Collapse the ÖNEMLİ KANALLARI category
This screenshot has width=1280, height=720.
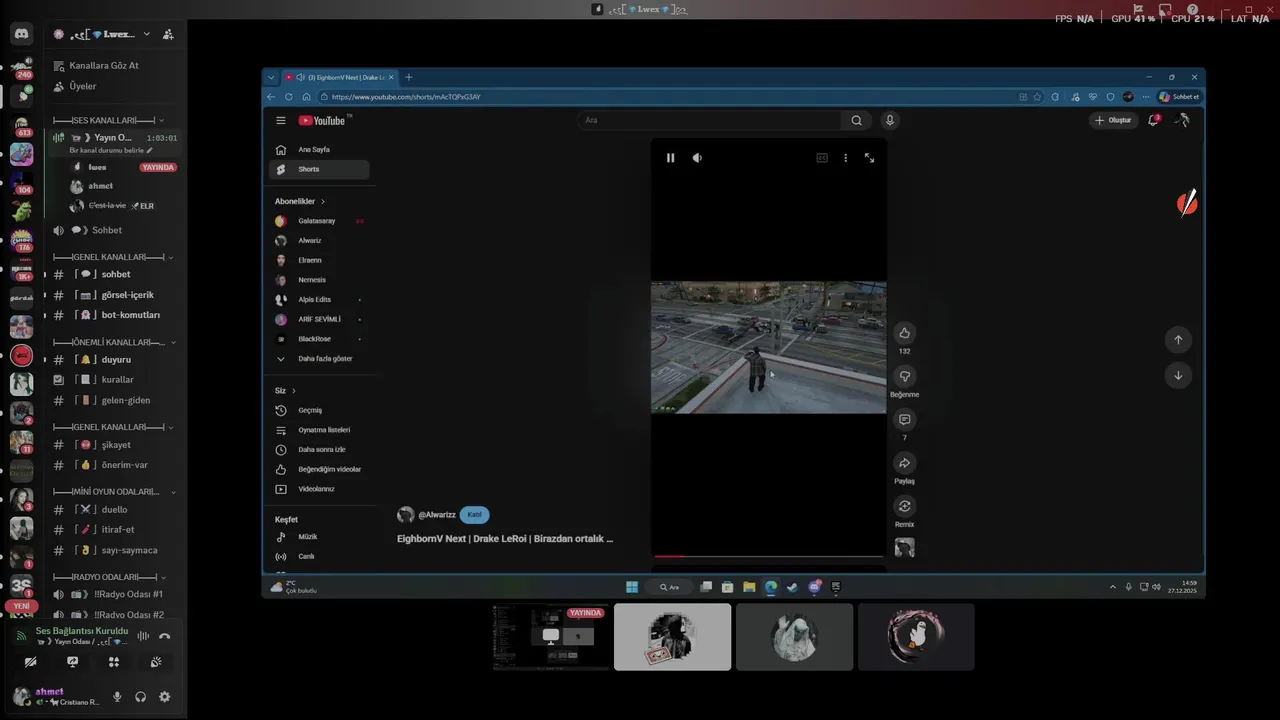(115, 342)
